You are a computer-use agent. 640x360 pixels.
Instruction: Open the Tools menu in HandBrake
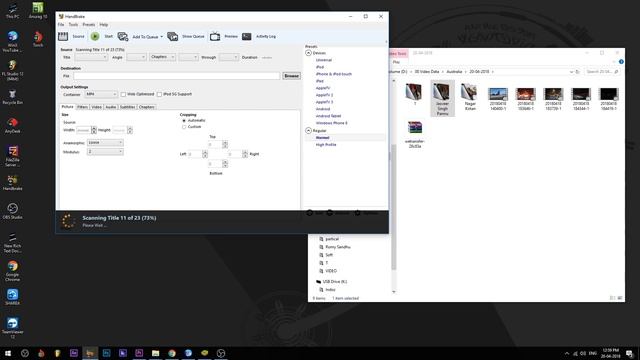click(73, 25)
